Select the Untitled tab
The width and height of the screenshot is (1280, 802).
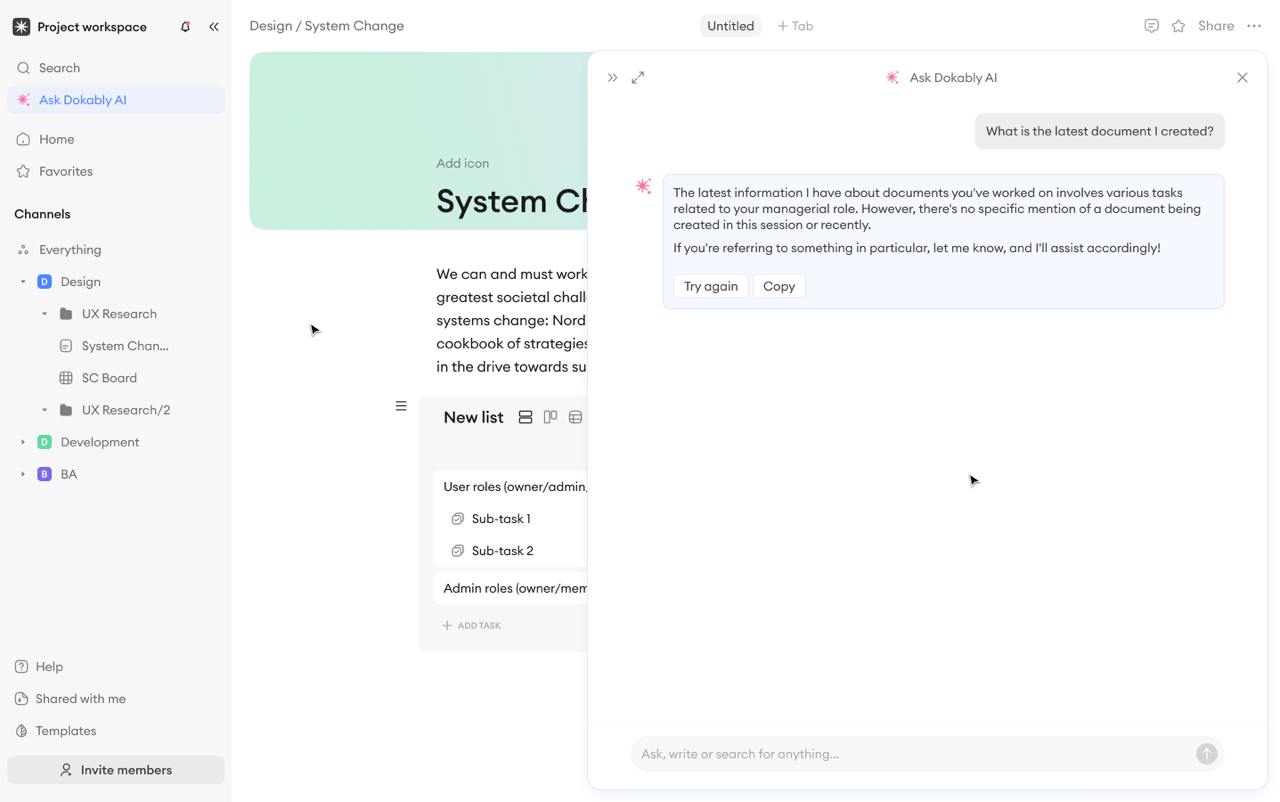(730, 26)
